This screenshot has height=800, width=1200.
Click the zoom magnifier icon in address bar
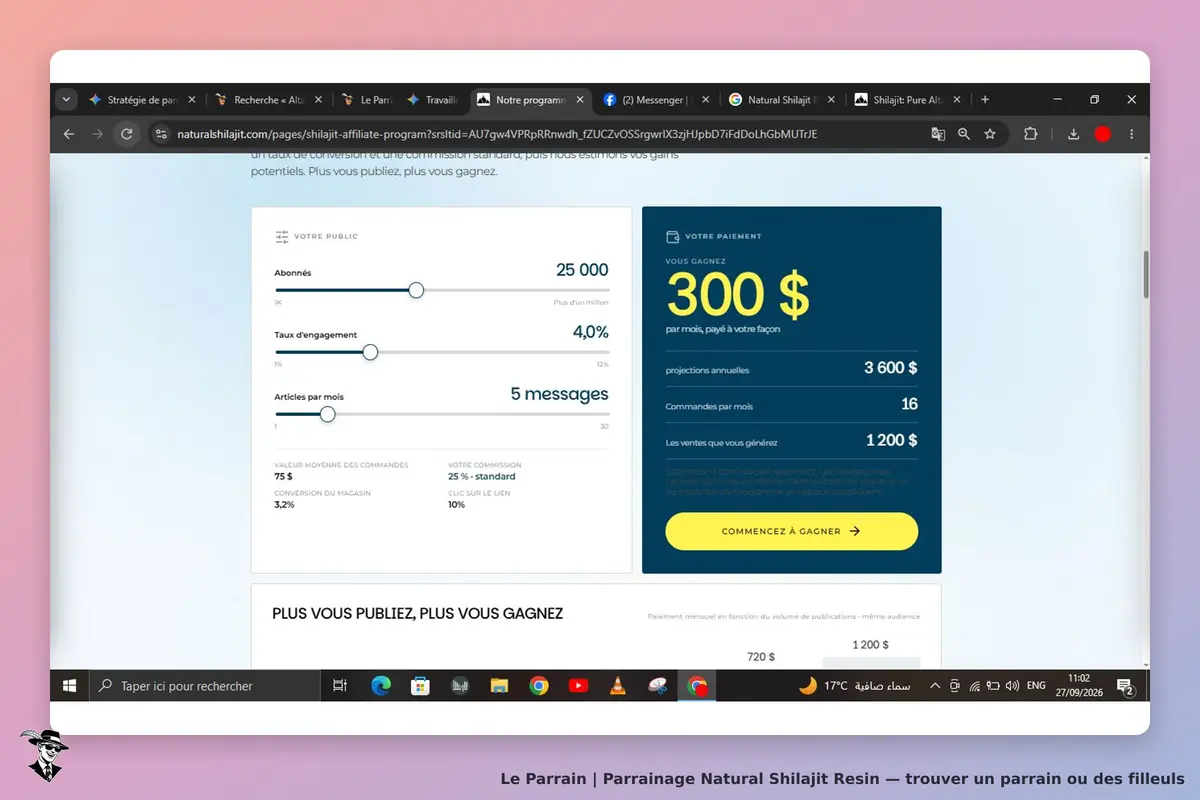coord(964,134)
